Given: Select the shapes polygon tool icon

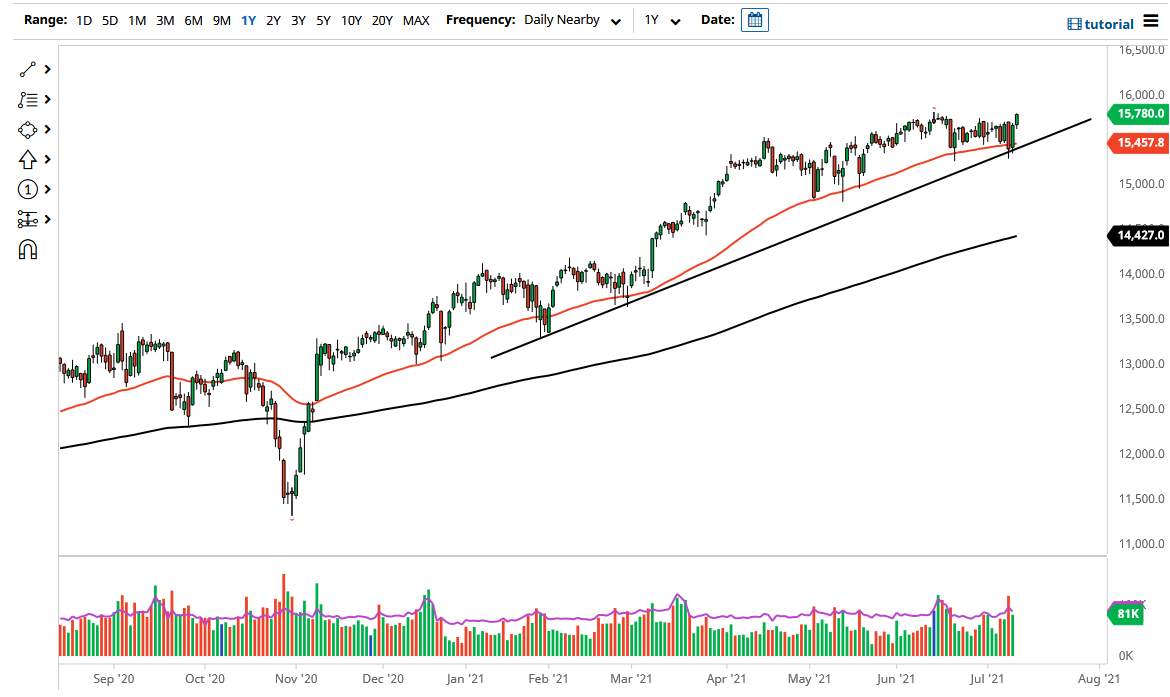Looking at the screenshot, I should tap(28, 130).
